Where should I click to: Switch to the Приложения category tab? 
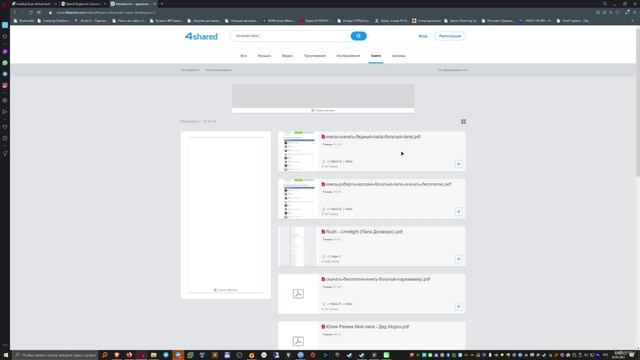pos(315,56)
